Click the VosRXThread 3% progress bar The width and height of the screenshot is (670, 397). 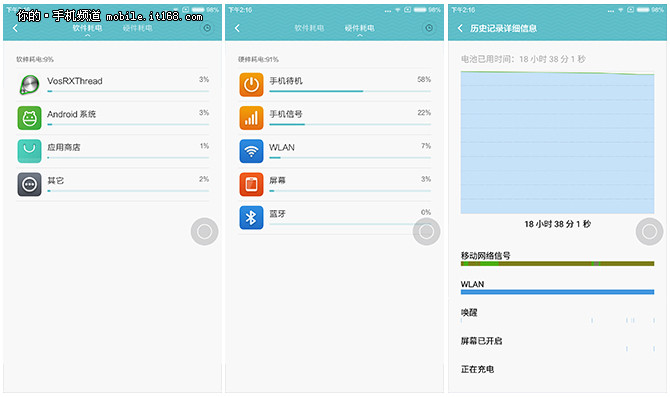coord(128,91)
